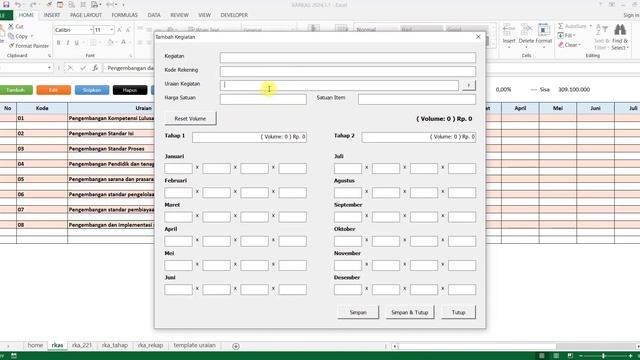Confirm formula entry with the checkmark icon
The image size is (640, 360).
tap(83, 68)
